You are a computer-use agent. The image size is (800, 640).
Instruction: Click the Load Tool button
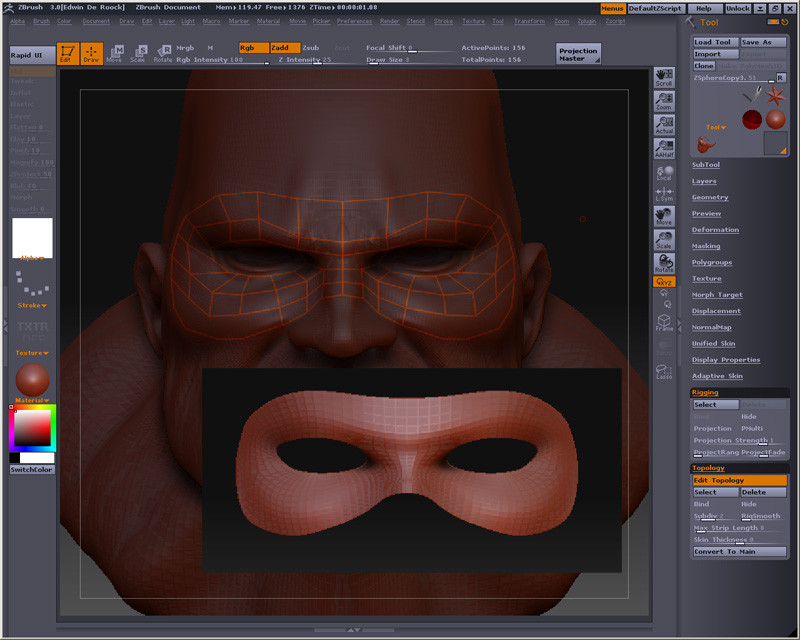click(x=715, y=42)
